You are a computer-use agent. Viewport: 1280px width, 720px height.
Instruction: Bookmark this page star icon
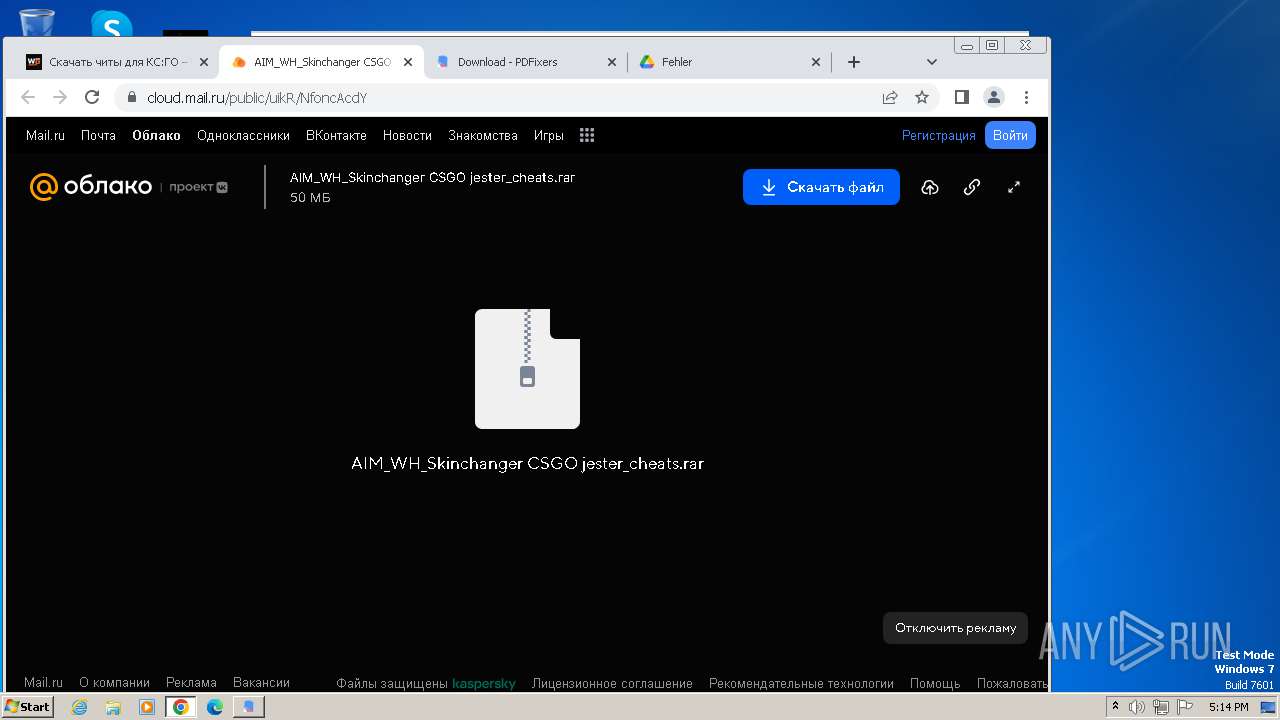pyautogui.click(x=922, y=97)
